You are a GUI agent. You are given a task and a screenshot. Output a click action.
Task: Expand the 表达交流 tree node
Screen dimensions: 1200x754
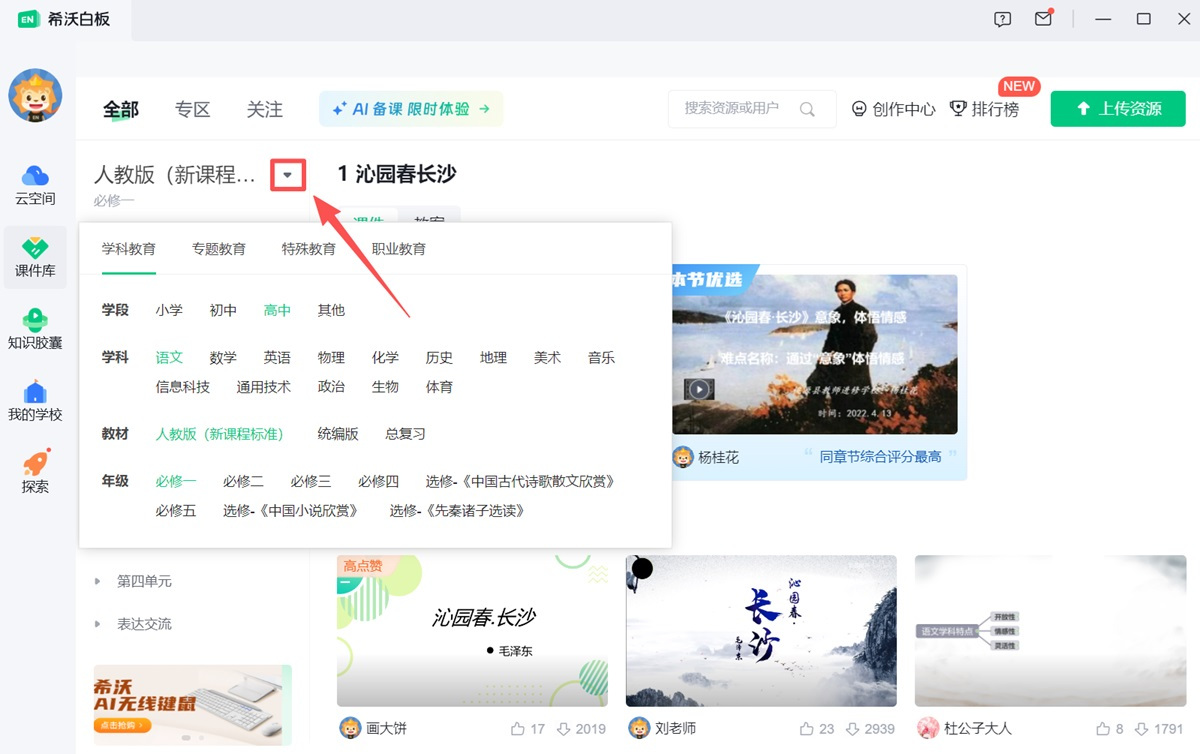pyautogui.click(x=98, y=624)
